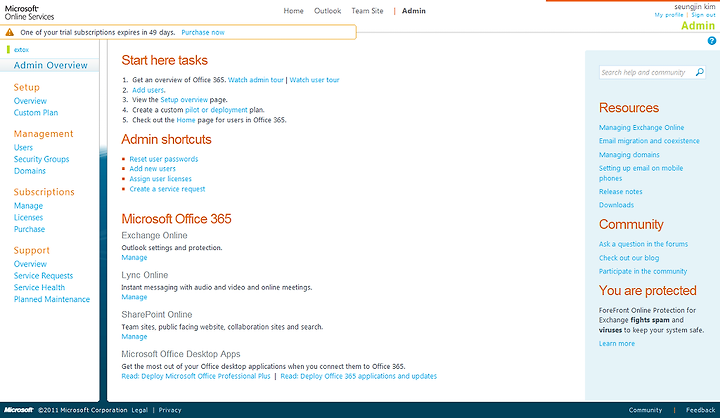Open Service Health in the sidebar
The image size is (720, 418).
[39, 288]
